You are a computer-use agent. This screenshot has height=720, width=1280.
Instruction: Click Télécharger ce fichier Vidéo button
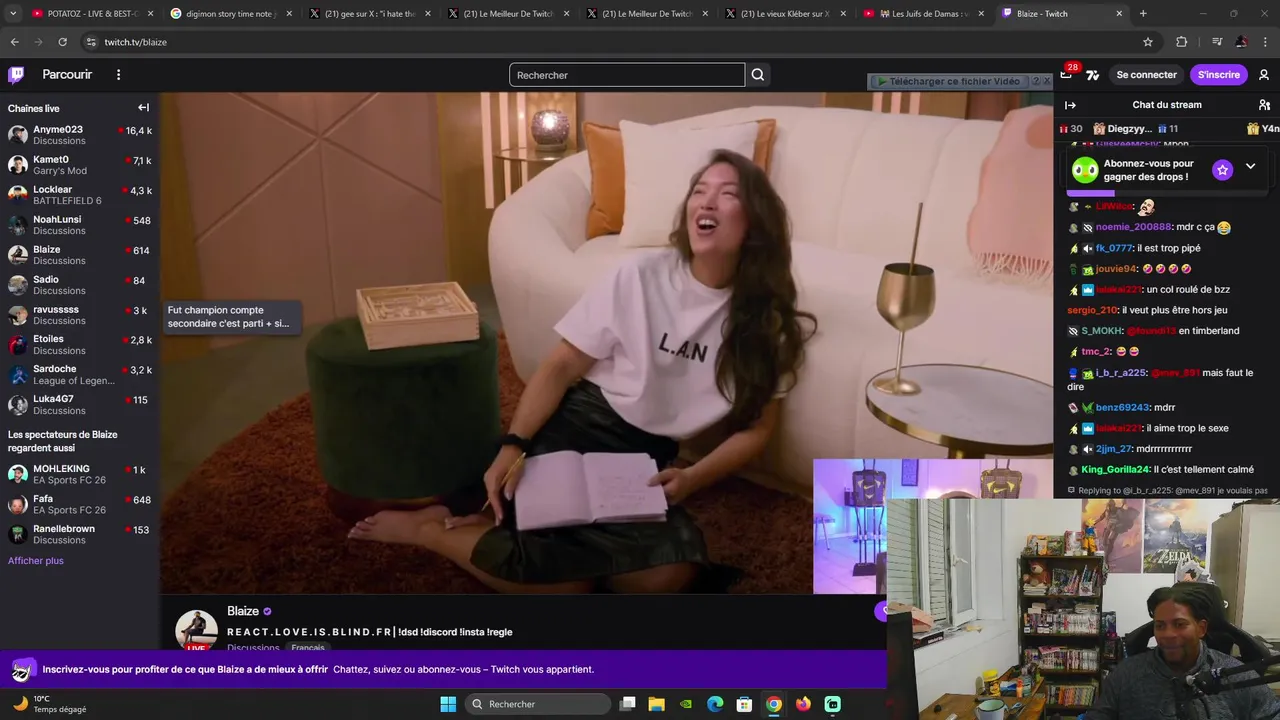pos(948,81)
